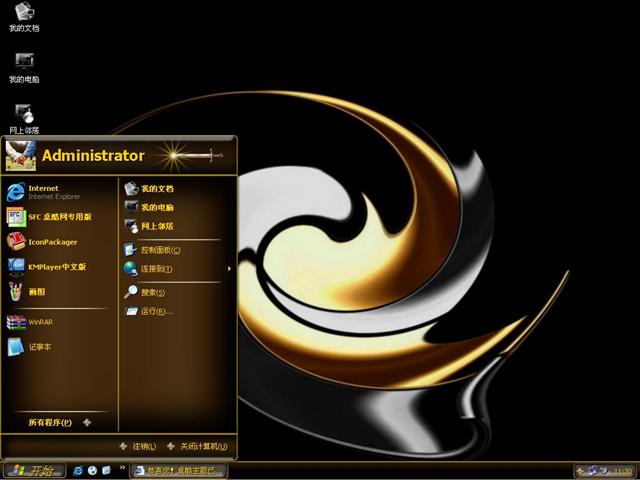The height and width of the screenshot is (480, 640).
Task: Click the taskbar window button 恭喜您
Action: 180,470
